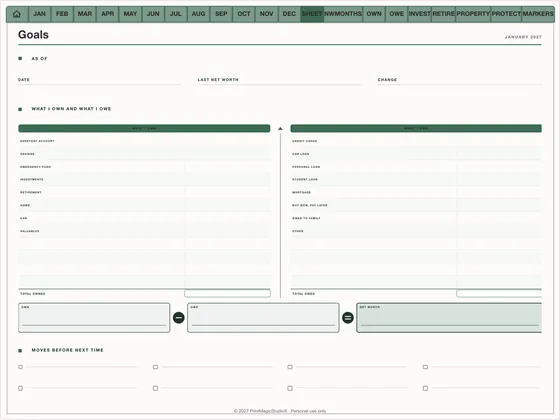Click the Date field under As Of
The width and height of the screenshot is (560, 420).
100,81
